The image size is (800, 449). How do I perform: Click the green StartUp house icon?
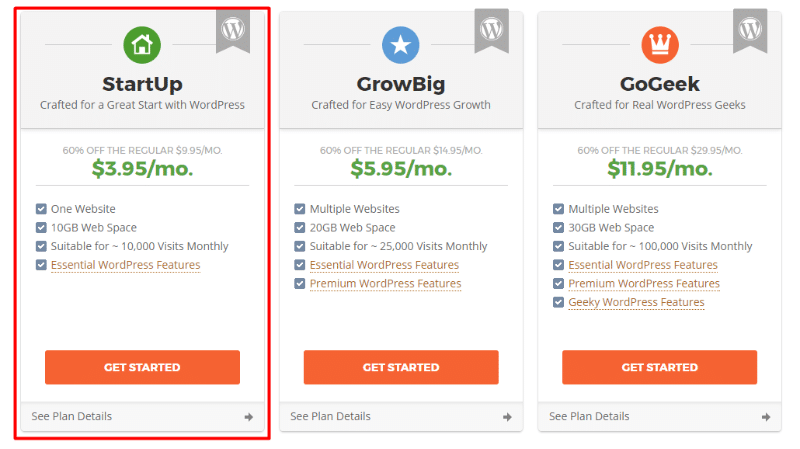click(142, 45)
